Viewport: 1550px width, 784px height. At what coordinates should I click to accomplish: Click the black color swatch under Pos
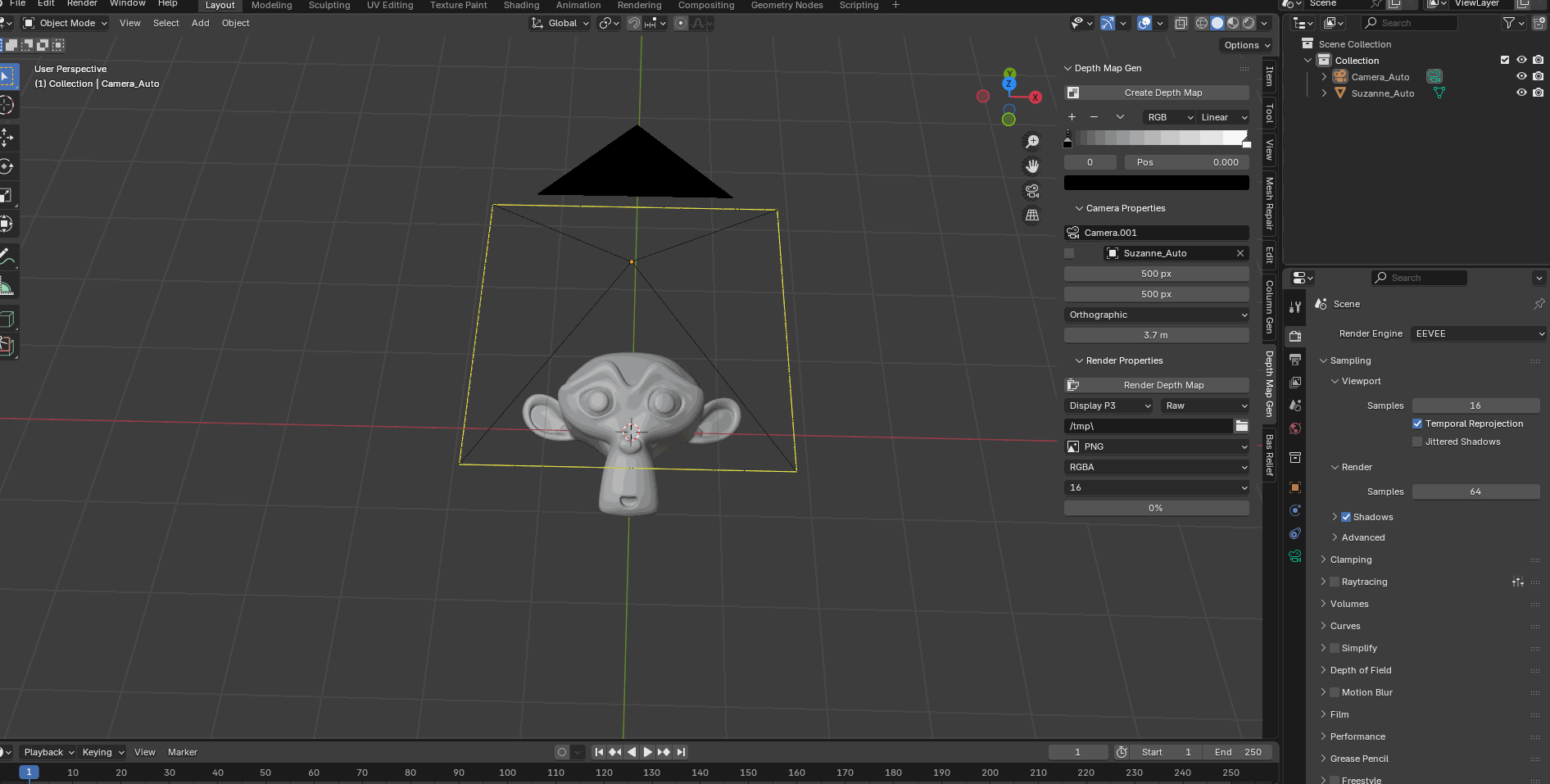pyautogui.click(x=1157, y=183)
